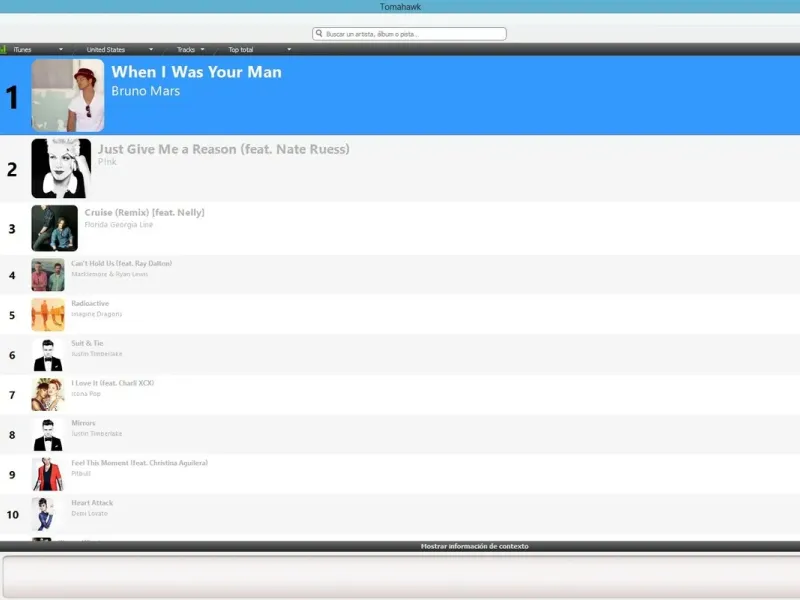800x600 pixels.
Task: Select the 'Mirrors' track title
Action: [x=83, y=422]
